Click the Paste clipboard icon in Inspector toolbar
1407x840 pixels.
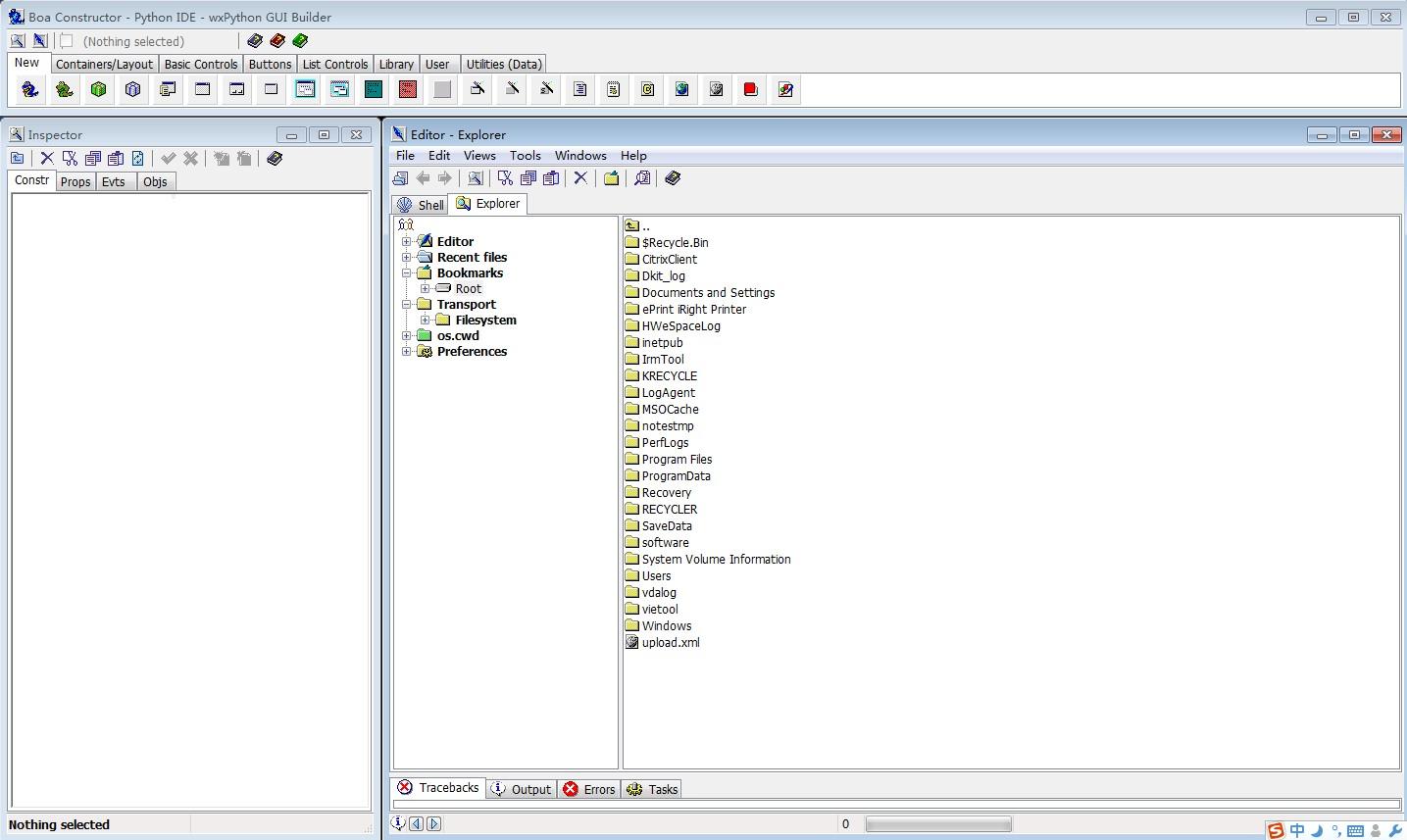[116, 159]
